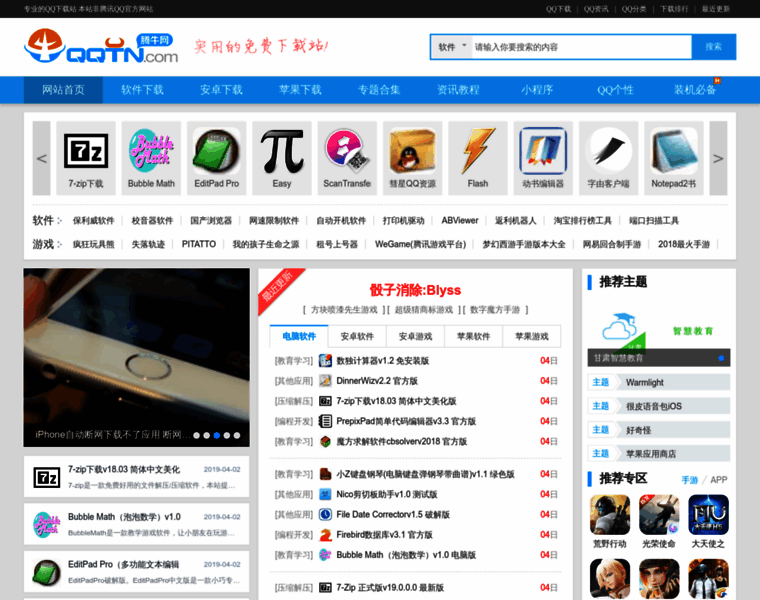Open 安卓下载 navigation item

221,90
